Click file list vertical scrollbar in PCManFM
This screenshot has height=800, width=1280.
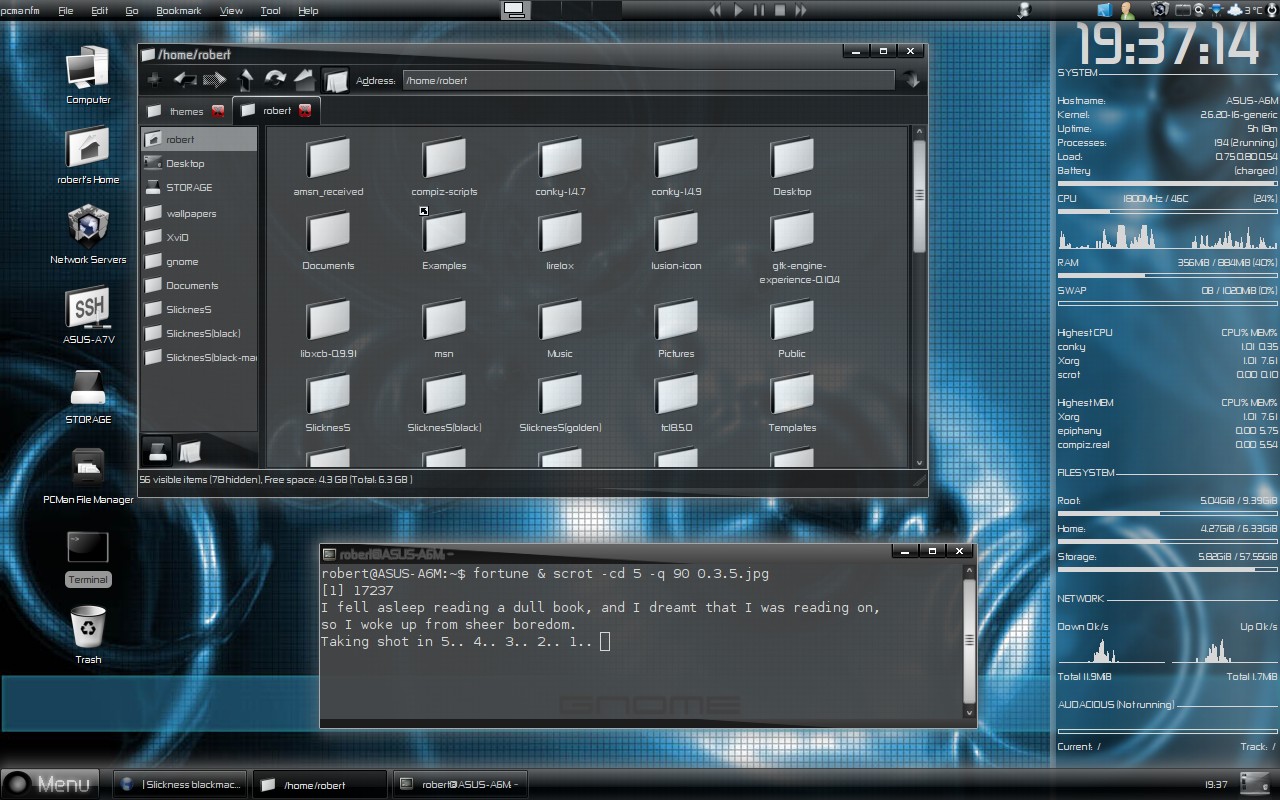[x=919, y=297]
